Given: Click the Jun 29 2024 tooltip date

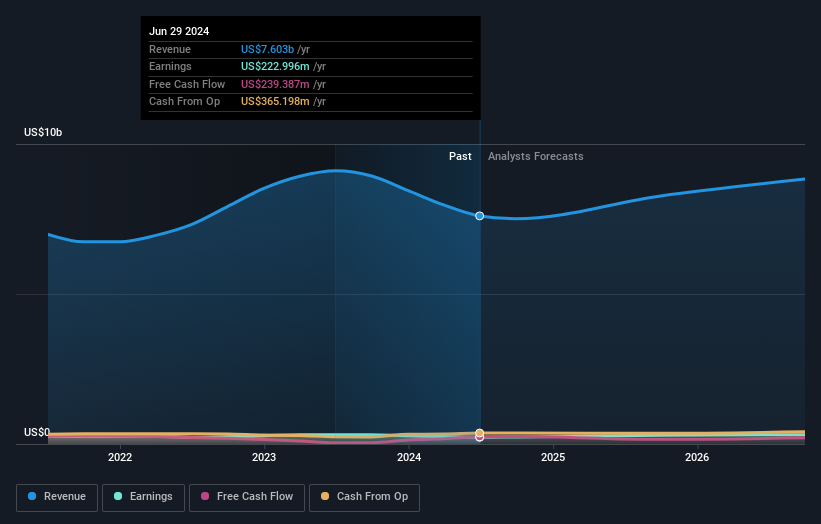Looking at the screenshot, I should pyautogui.click(x=179, y=31).
